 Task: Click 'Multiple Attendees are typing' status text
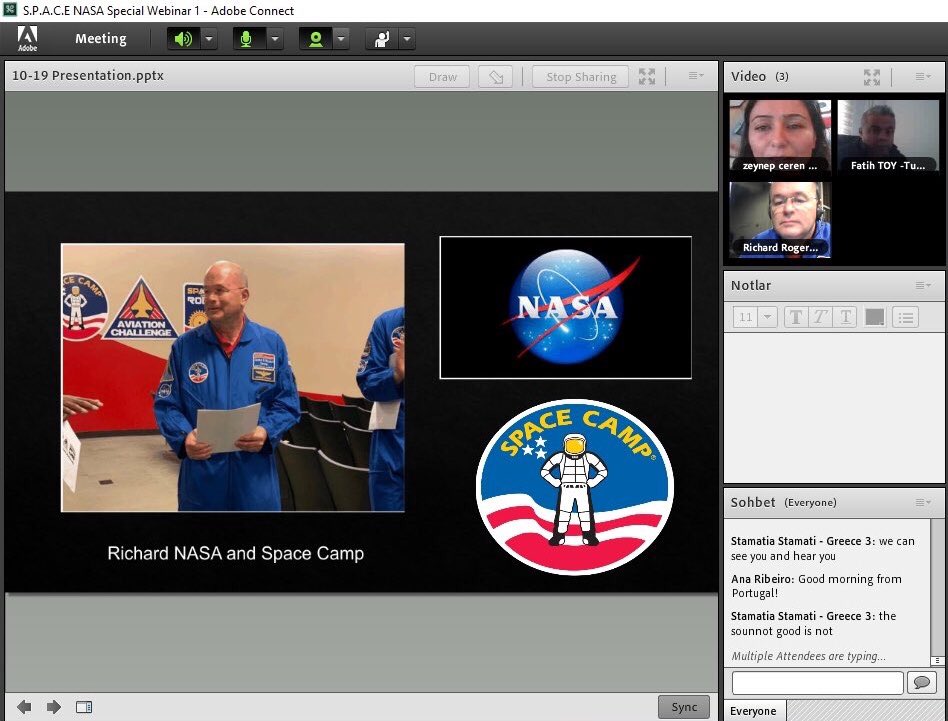[808, 656]
